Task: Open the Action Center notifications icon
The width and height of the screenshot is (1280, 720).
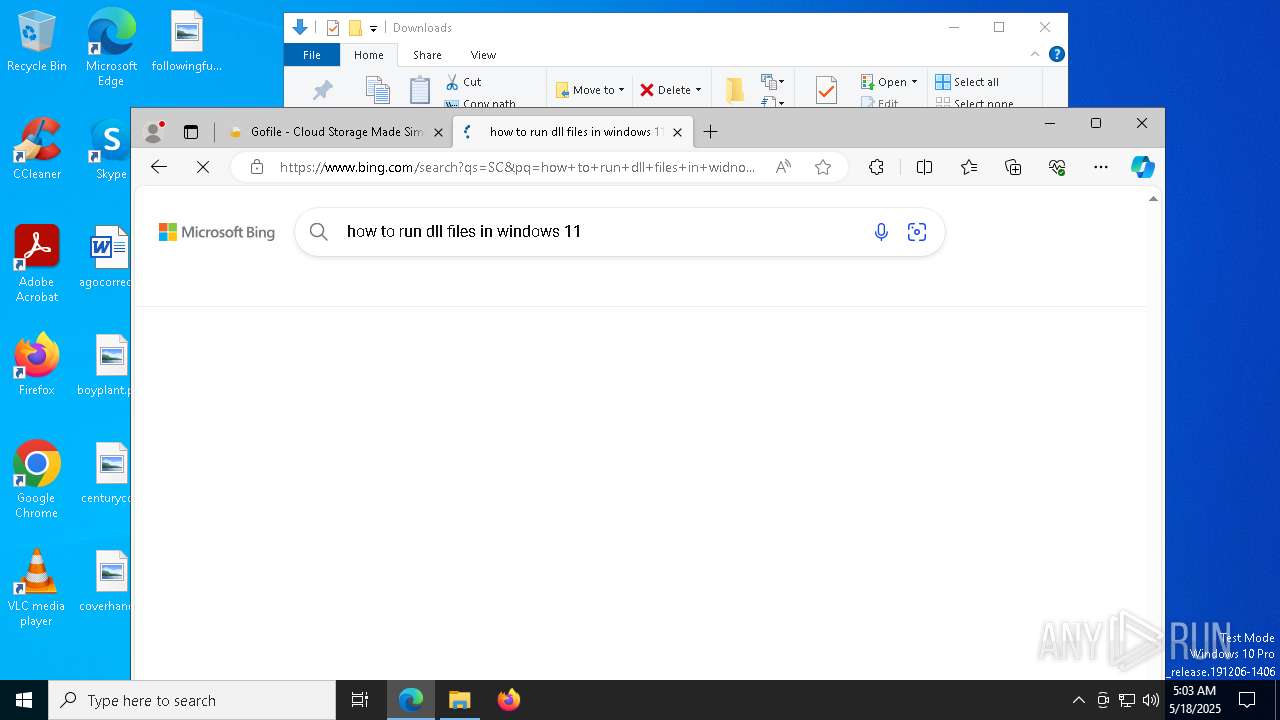Action: pos(1247,700)
